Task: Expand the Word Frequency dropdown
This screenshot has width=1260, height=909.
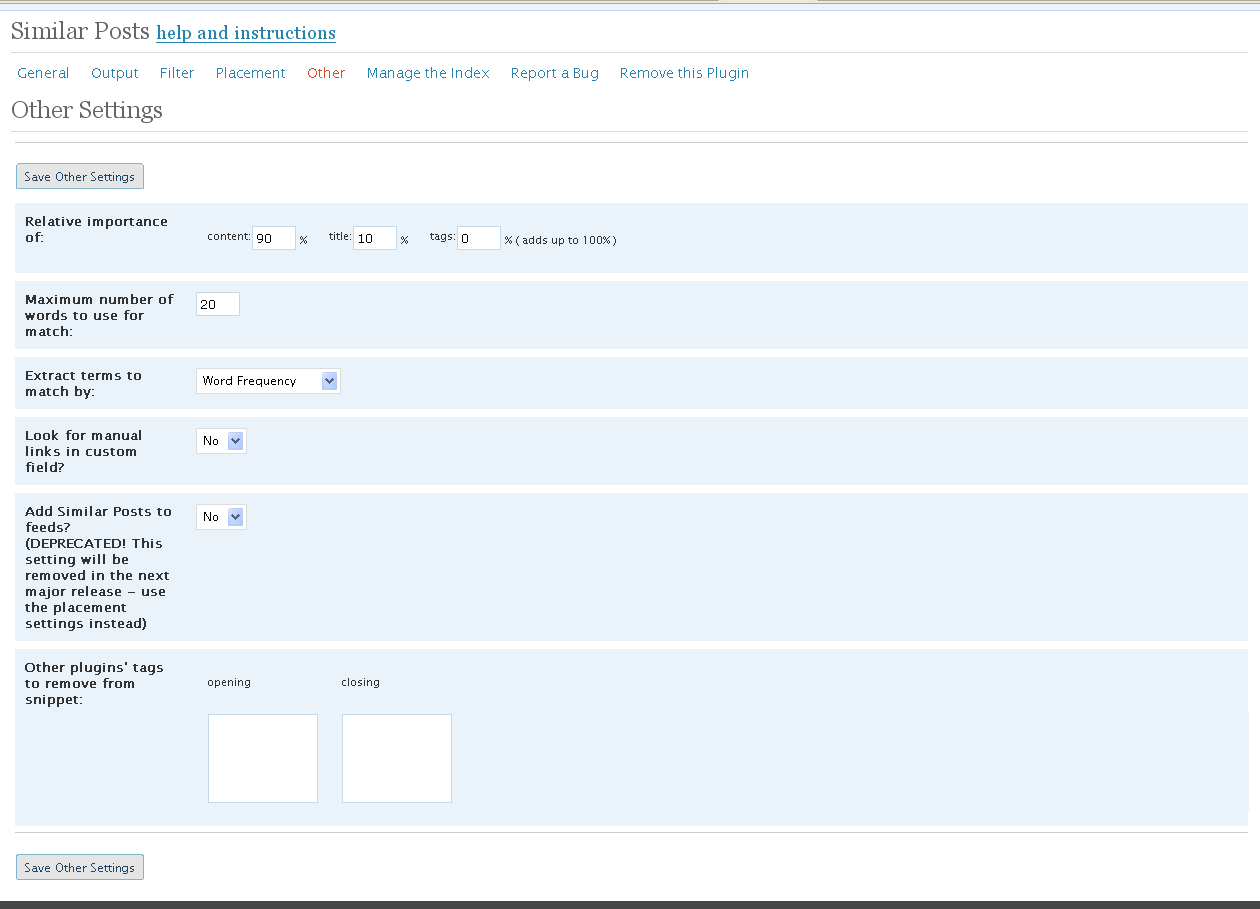Action: point(268,381)
